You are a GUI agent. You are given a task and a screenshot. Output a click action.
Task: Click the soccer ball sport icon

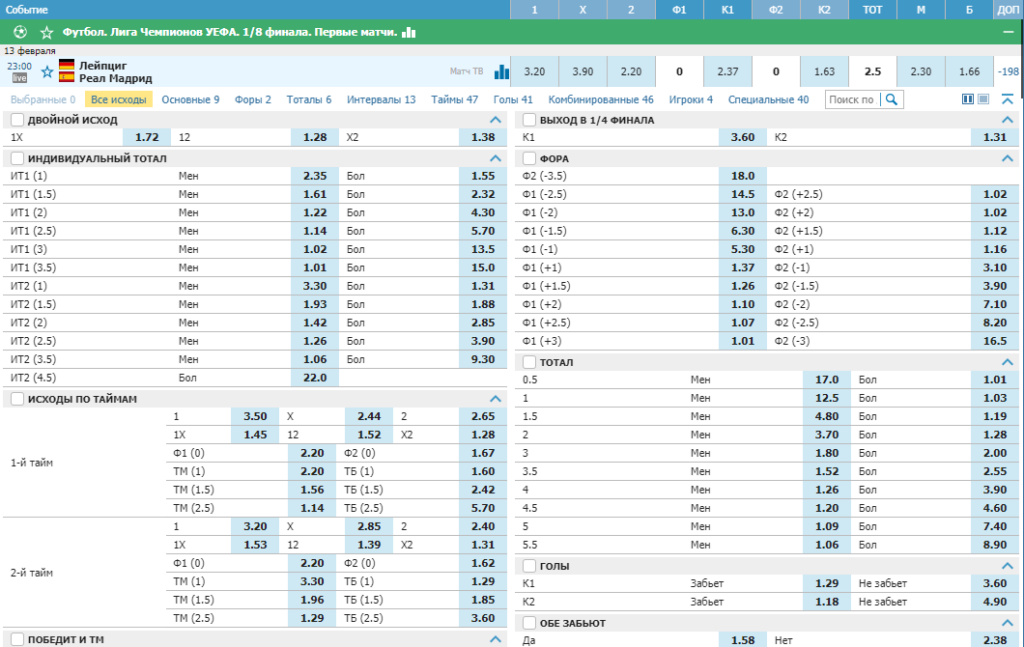click(x=20, y=32)
